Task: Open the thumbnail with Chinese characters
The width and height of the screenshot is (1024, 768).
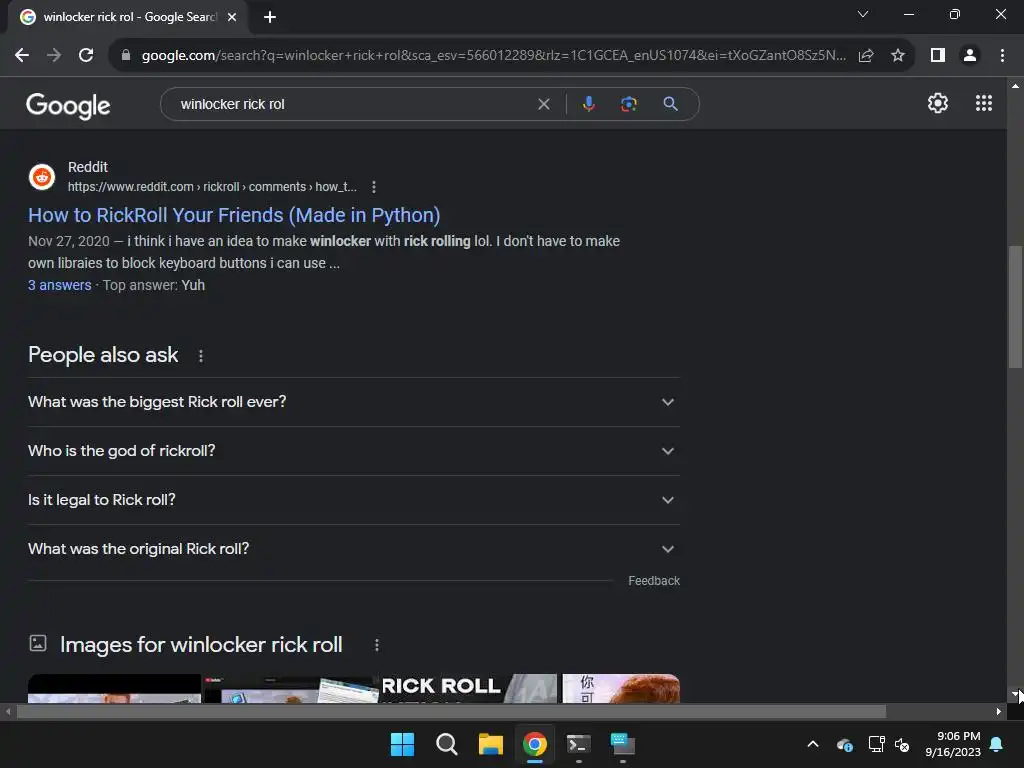Action: [621, 688]
